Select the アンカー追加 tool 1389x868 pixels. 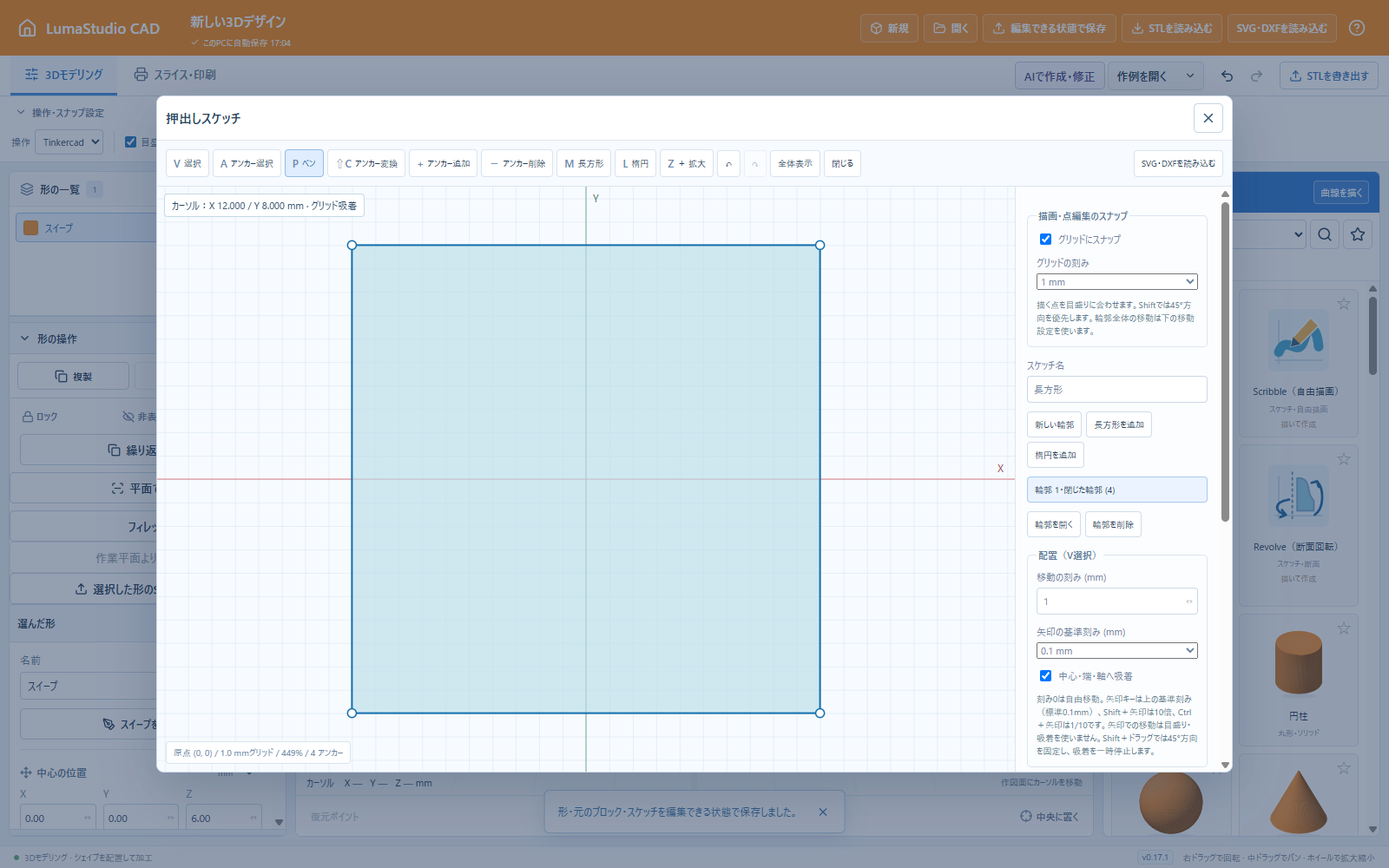pyautogui.click(x=443, y=163)
